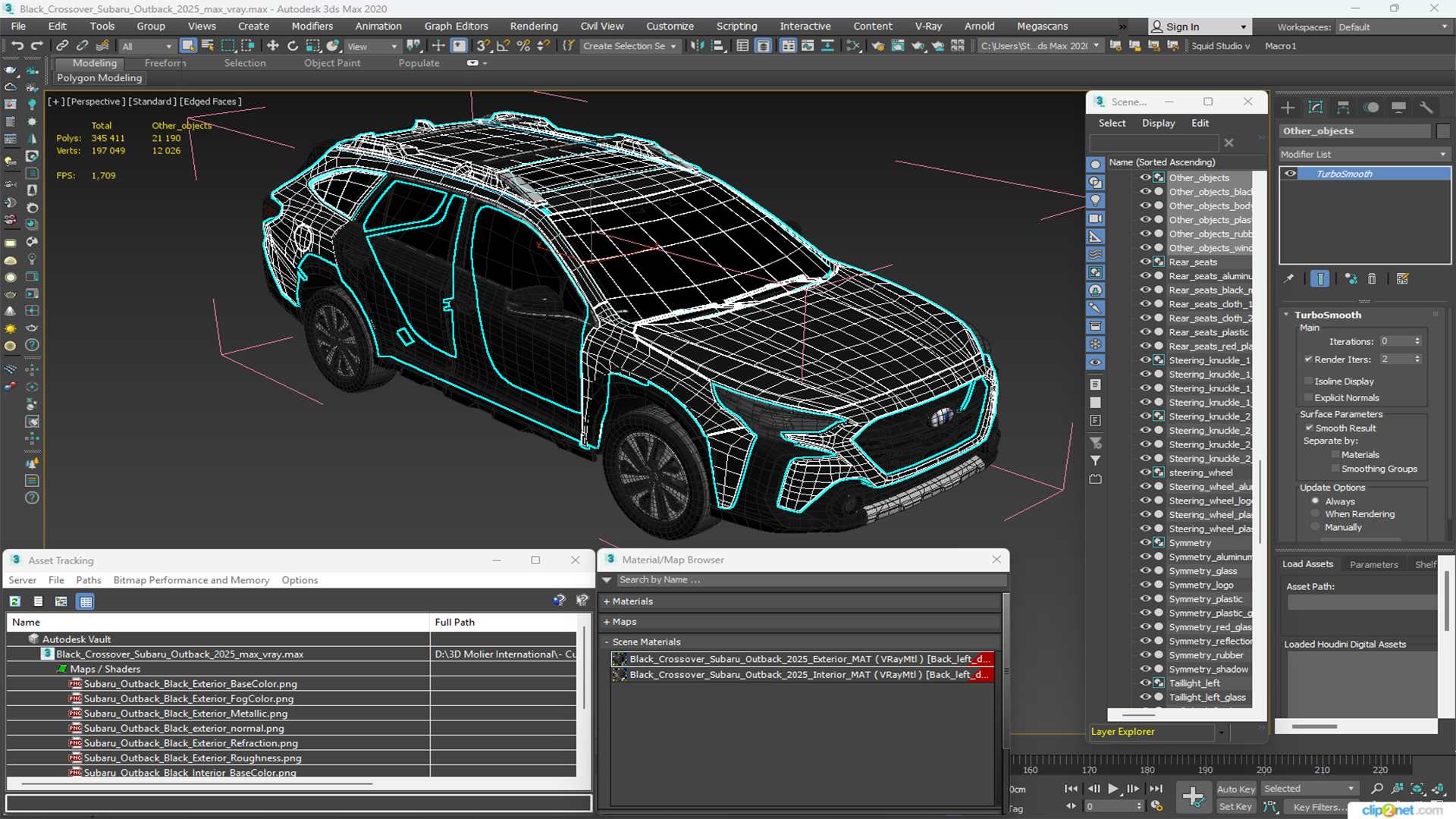Open the Graph Editors menu
Screen dimensions: 1456x819
(456, 26)
